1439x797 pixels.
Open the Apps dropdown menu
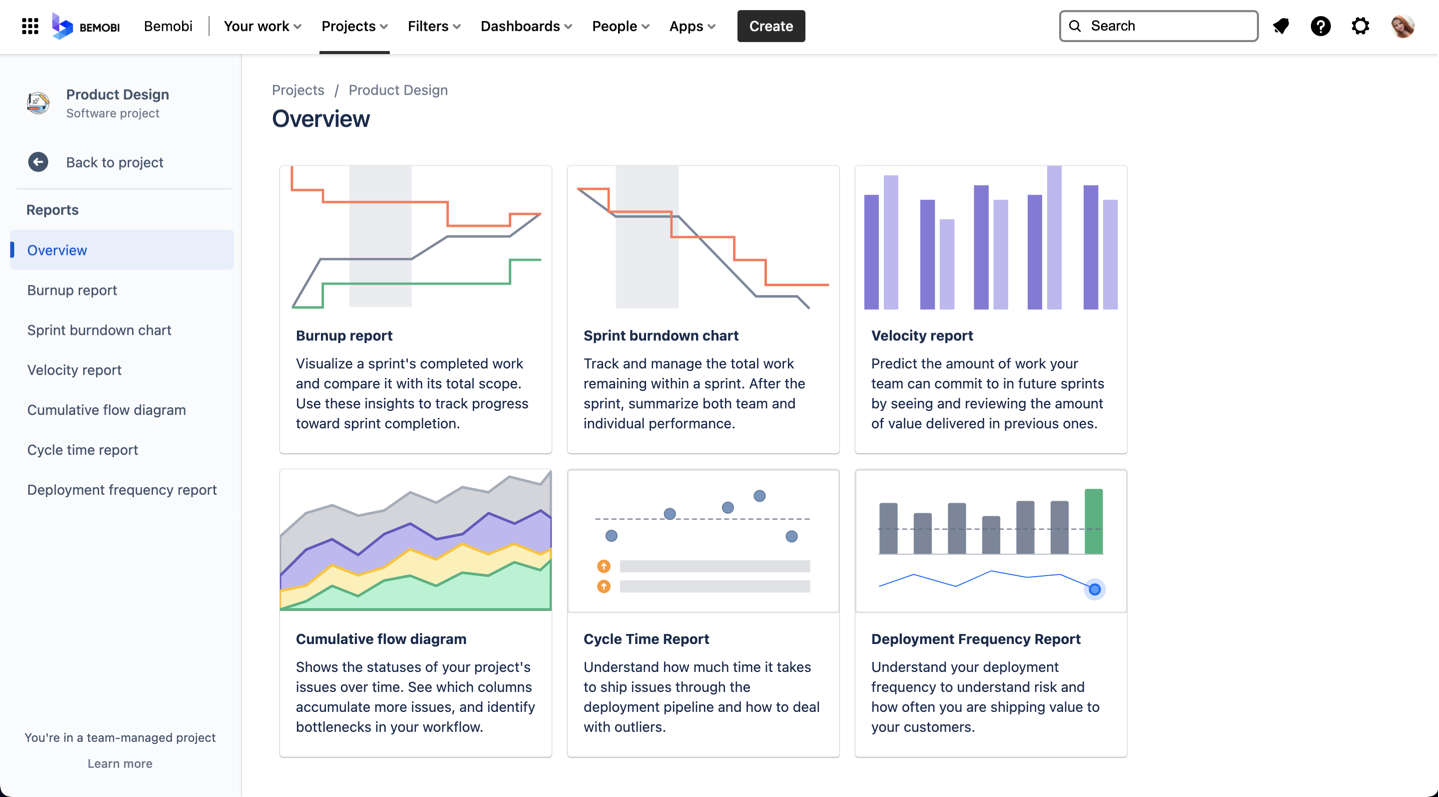pos(693,26)
